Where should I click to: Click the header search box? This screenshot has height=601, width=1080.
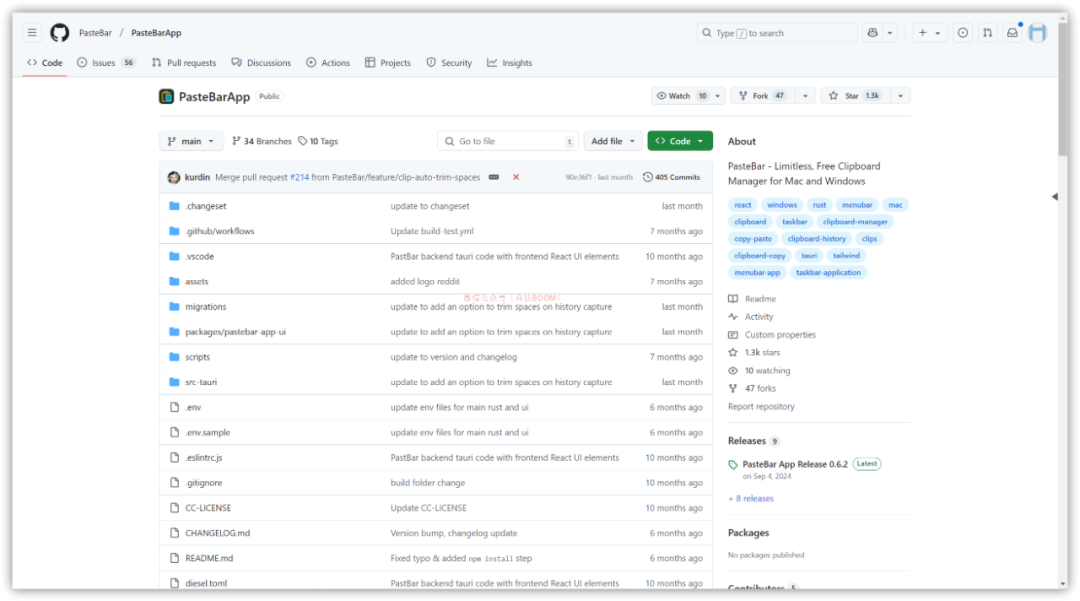click(777, 32)
